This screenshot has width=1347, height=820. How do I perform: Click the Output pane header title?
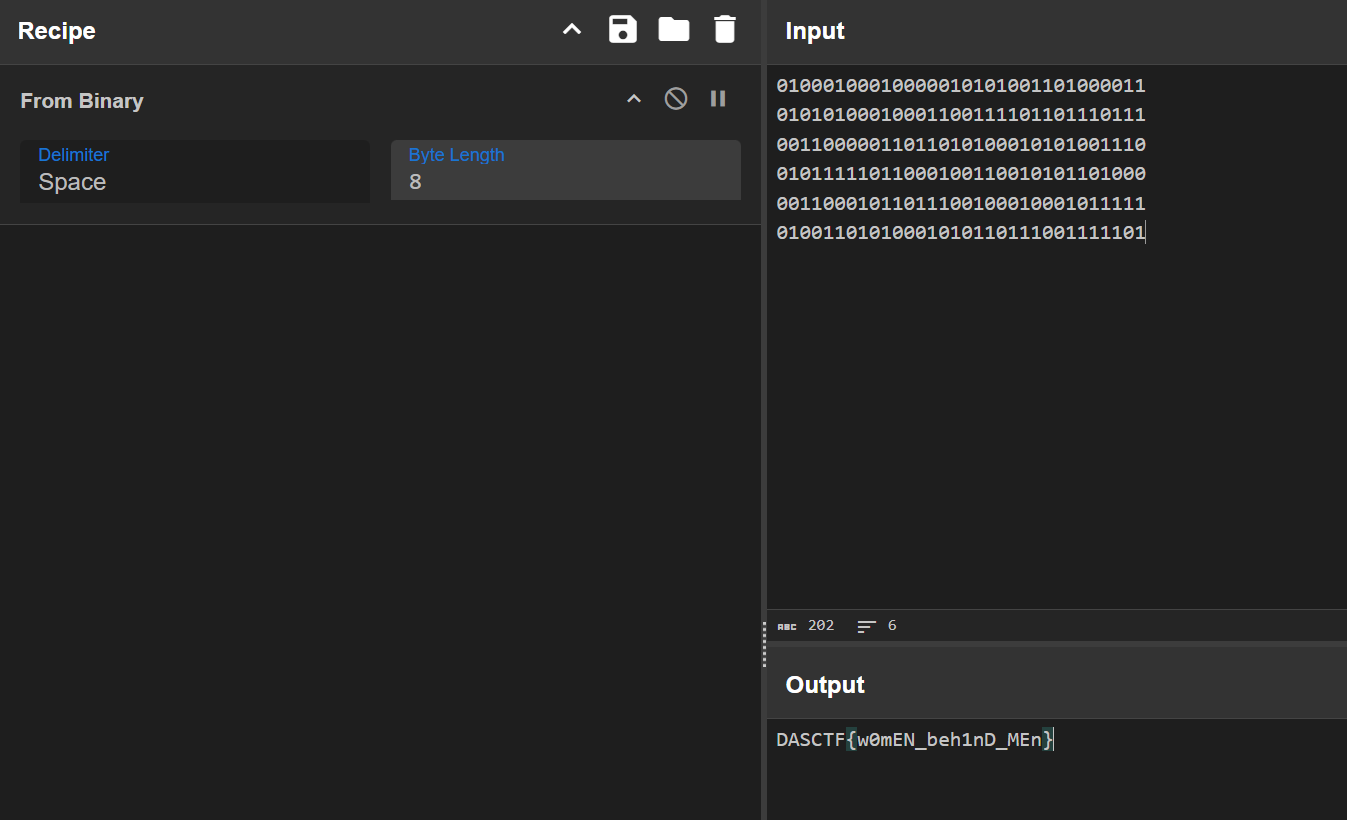tap(825, 685)
